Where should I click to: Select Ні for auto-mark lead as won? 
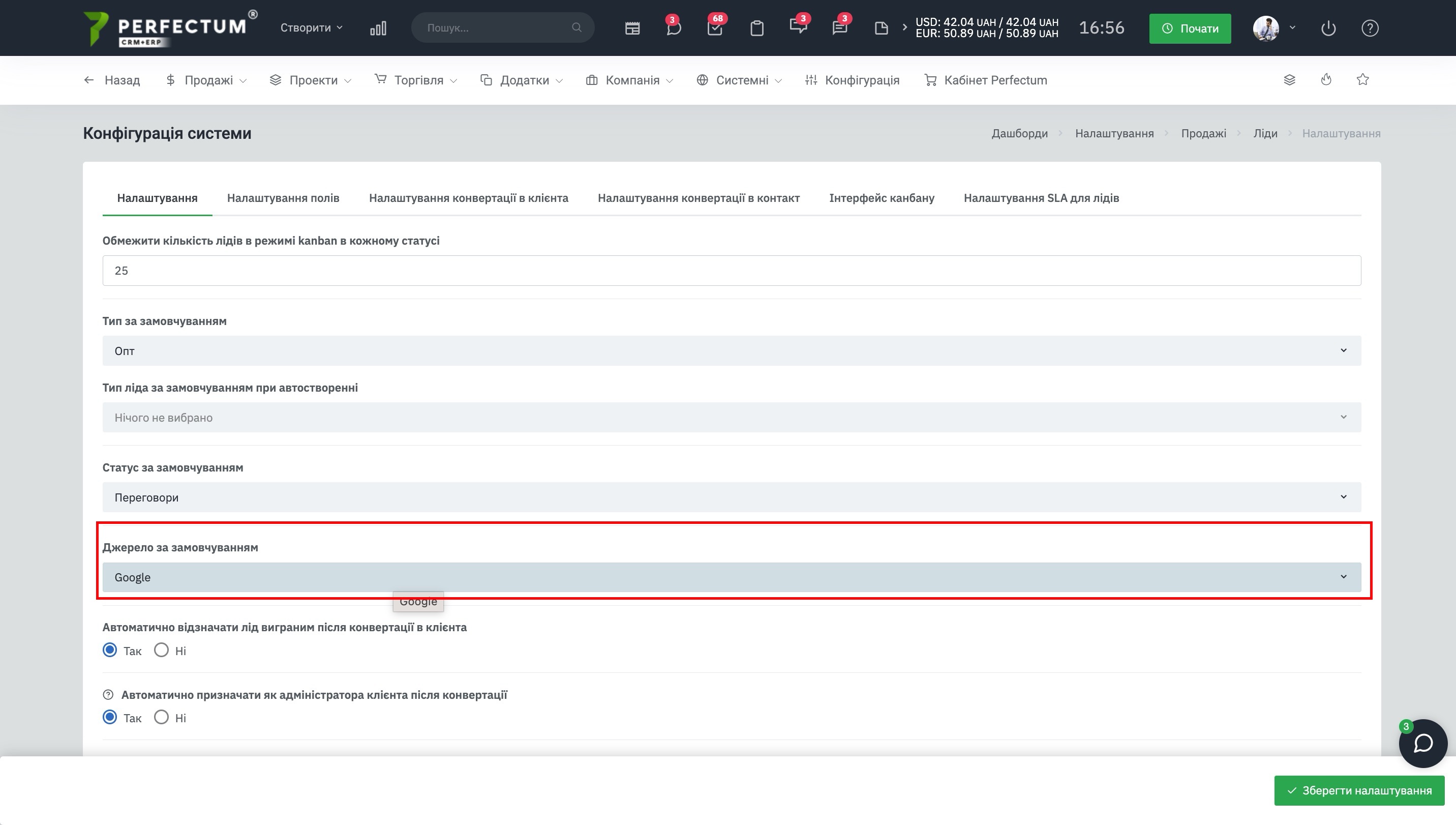(x=161, y=650)
